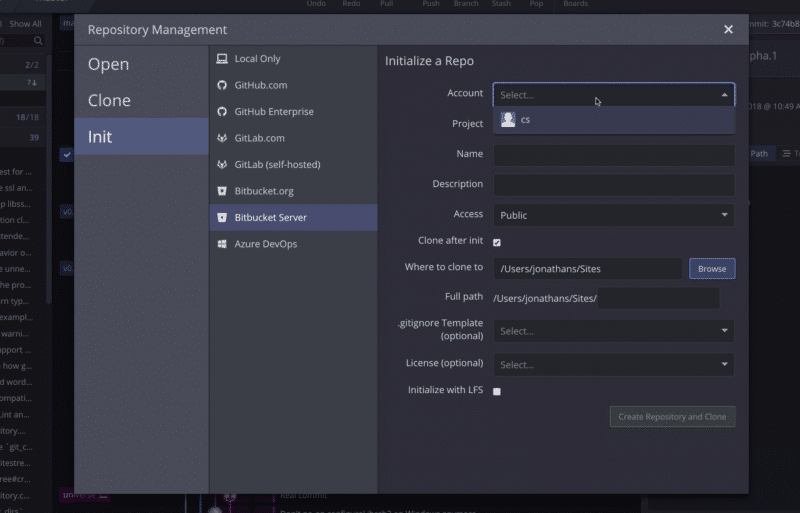
Task: Select the Init tab
Action: tap(141, 137)
